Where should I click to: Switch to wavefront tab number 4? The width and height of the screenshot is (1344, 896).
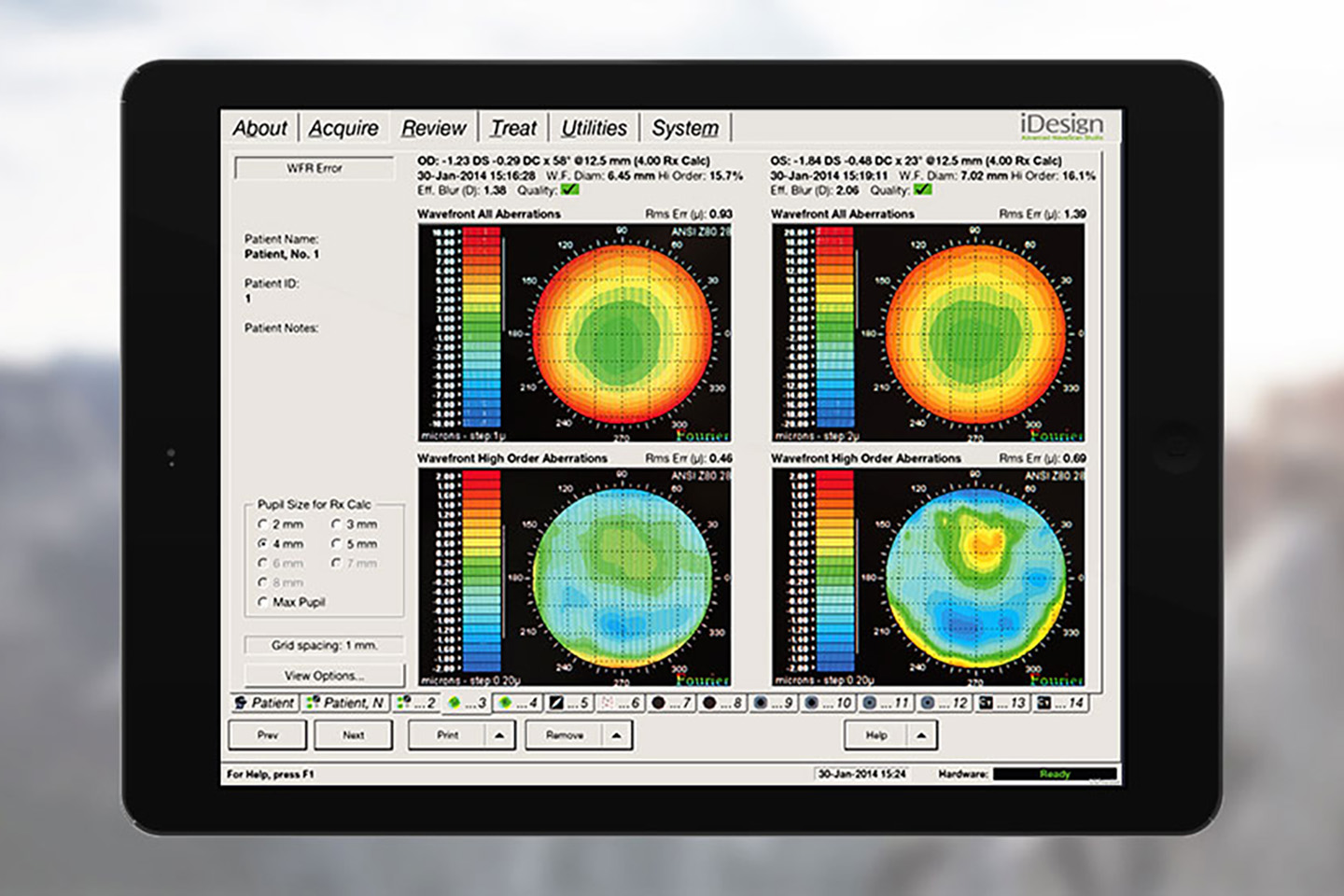[x=519, y=703]
